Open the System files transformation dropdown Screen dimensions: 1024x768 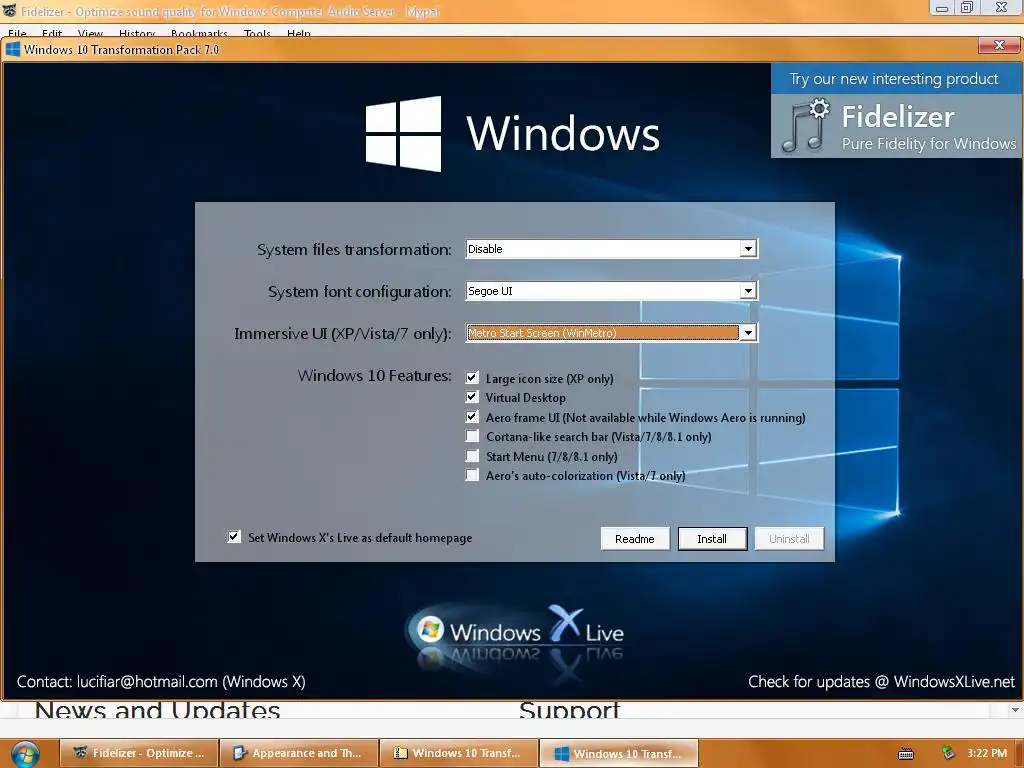[748, 249]
